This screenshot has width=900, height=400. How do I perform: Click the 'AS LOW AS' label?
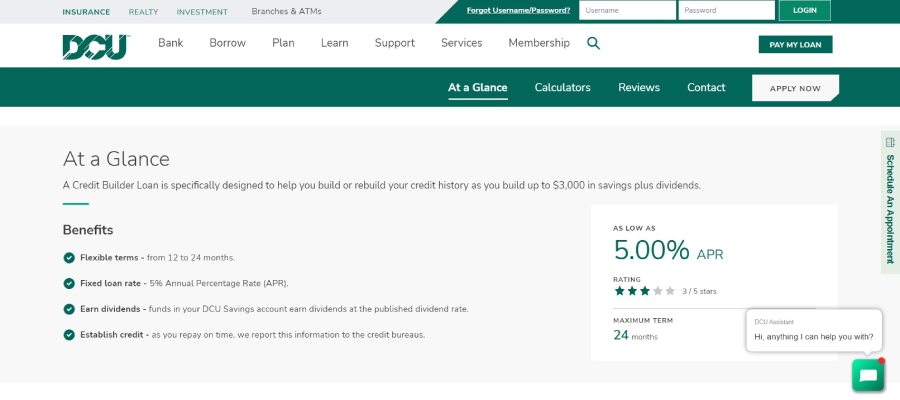coord(634,228)
